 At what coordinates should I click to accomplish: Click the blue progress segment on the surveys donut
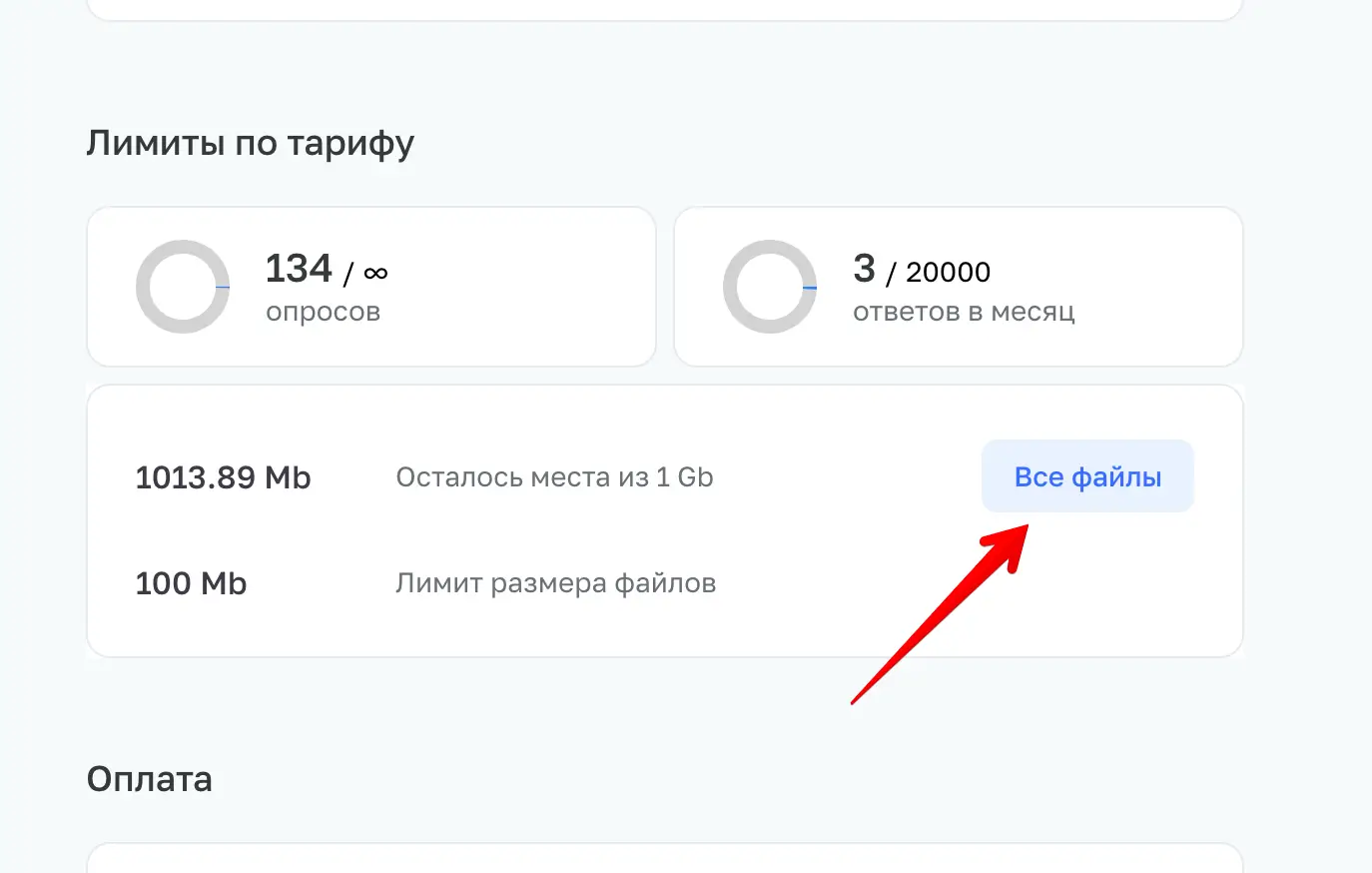(223, 288)
